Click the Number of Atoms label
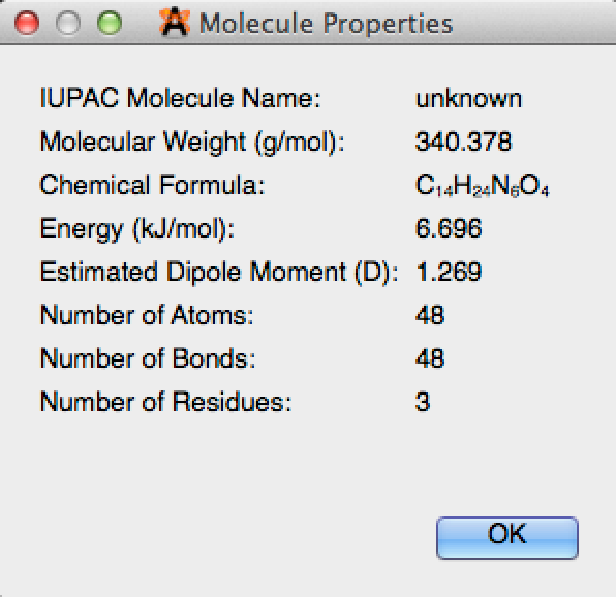The height and width of the screenshot is (598, 616). pyautogui.click(x=147, y=316)
